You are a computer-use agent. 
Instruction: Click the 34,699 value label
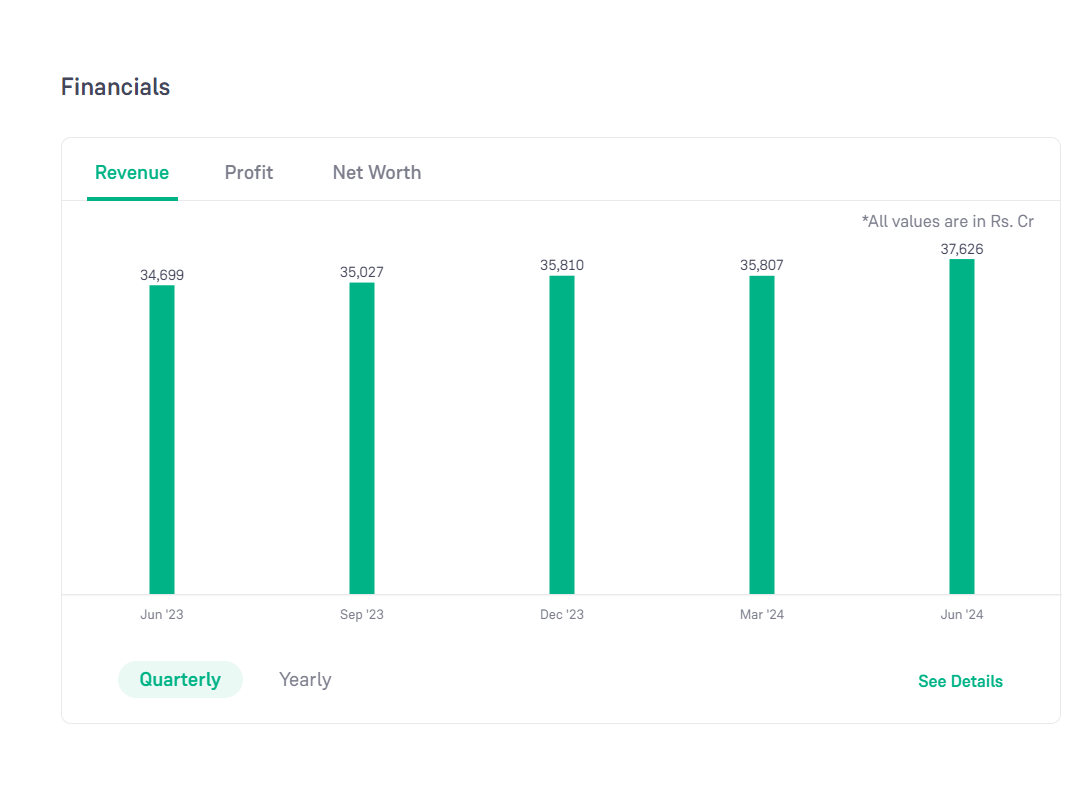click(162, 275)
